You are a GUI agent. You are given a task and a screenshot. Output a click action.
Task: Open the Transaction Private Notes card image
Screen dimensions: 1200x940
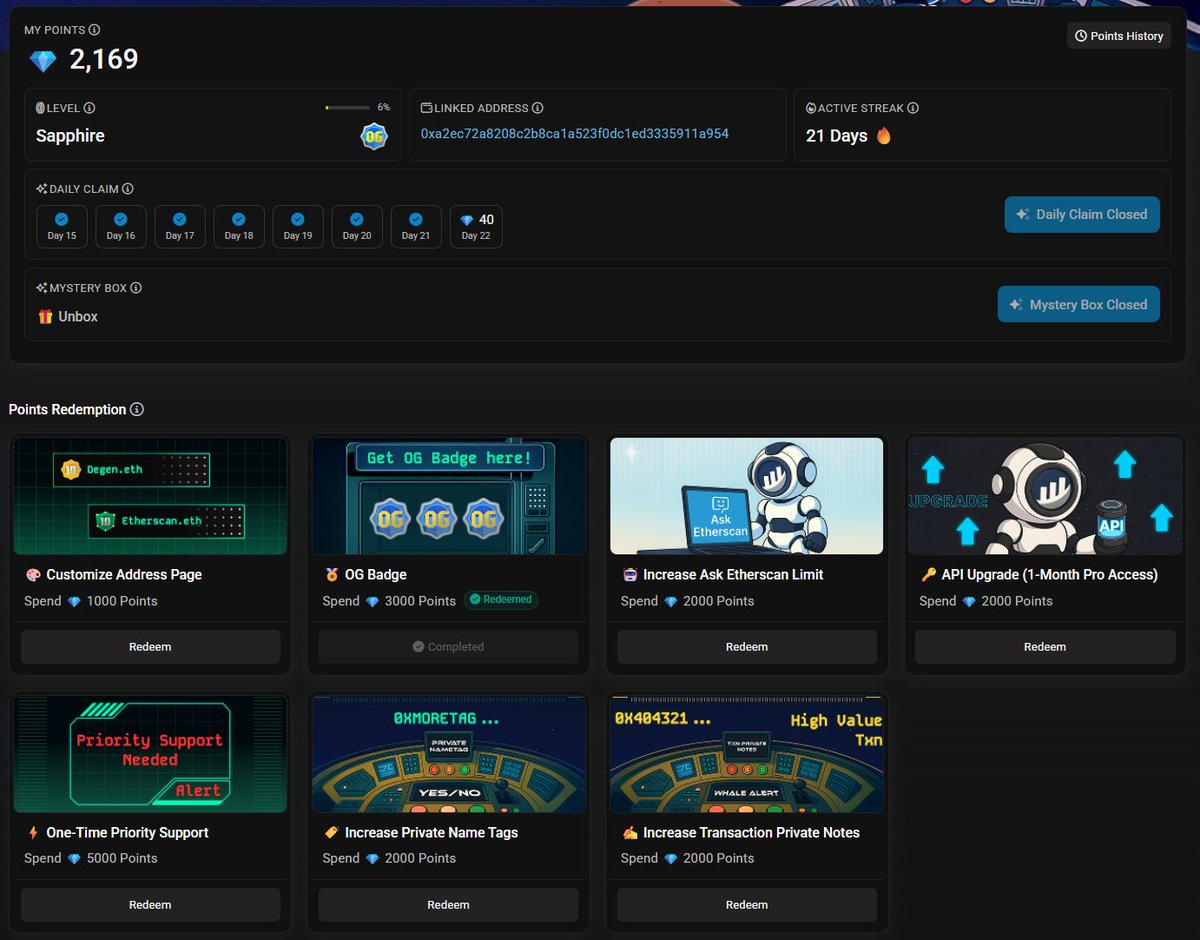(x=746, y=754)
